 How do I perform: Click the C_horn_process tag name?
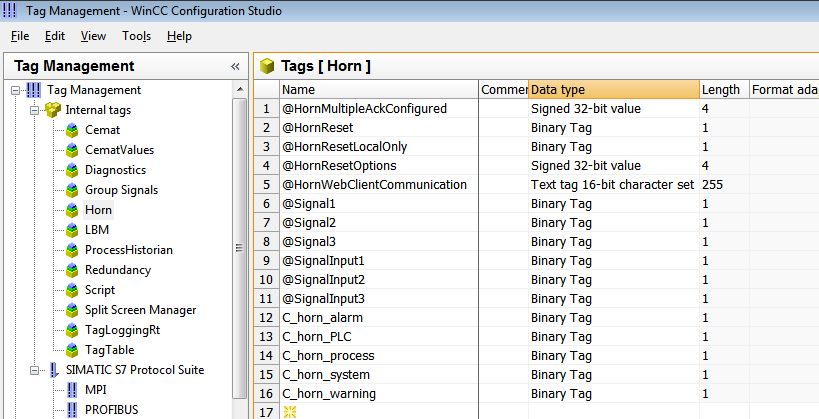328,356
